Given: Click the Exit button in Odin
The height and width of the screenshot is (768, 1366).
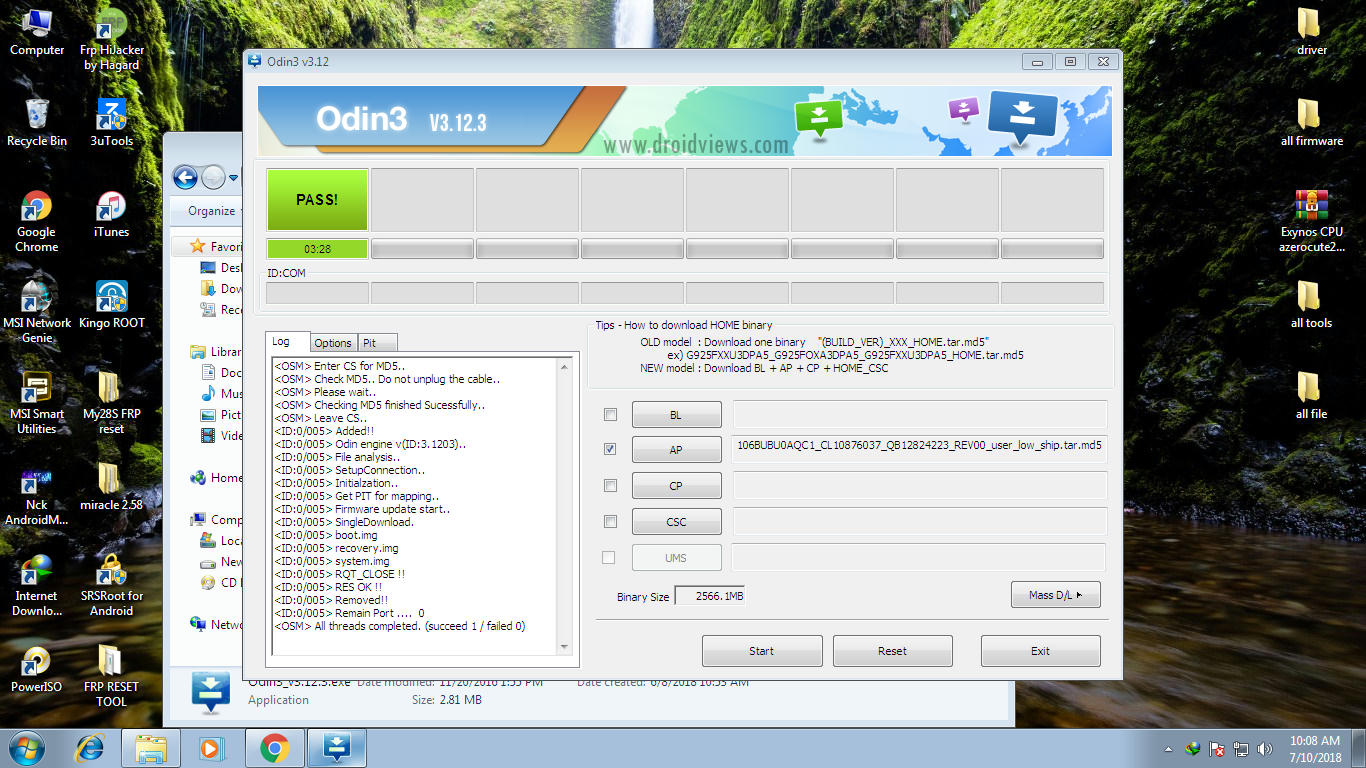Looking at the screenshot, I should 1040,651.
